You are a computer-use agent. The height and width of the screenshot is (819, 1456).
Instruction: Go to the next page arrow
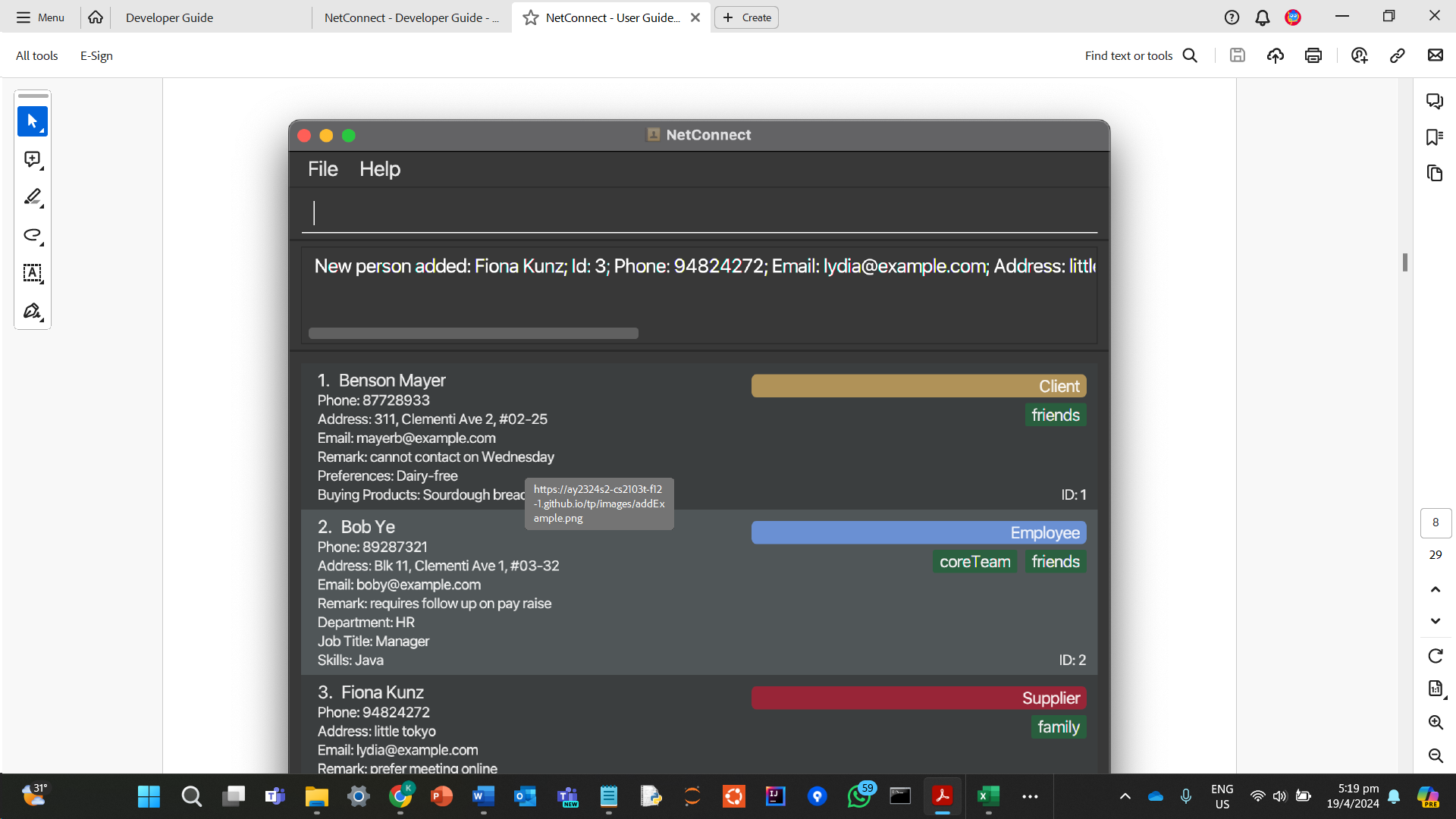pos(1435,621)
